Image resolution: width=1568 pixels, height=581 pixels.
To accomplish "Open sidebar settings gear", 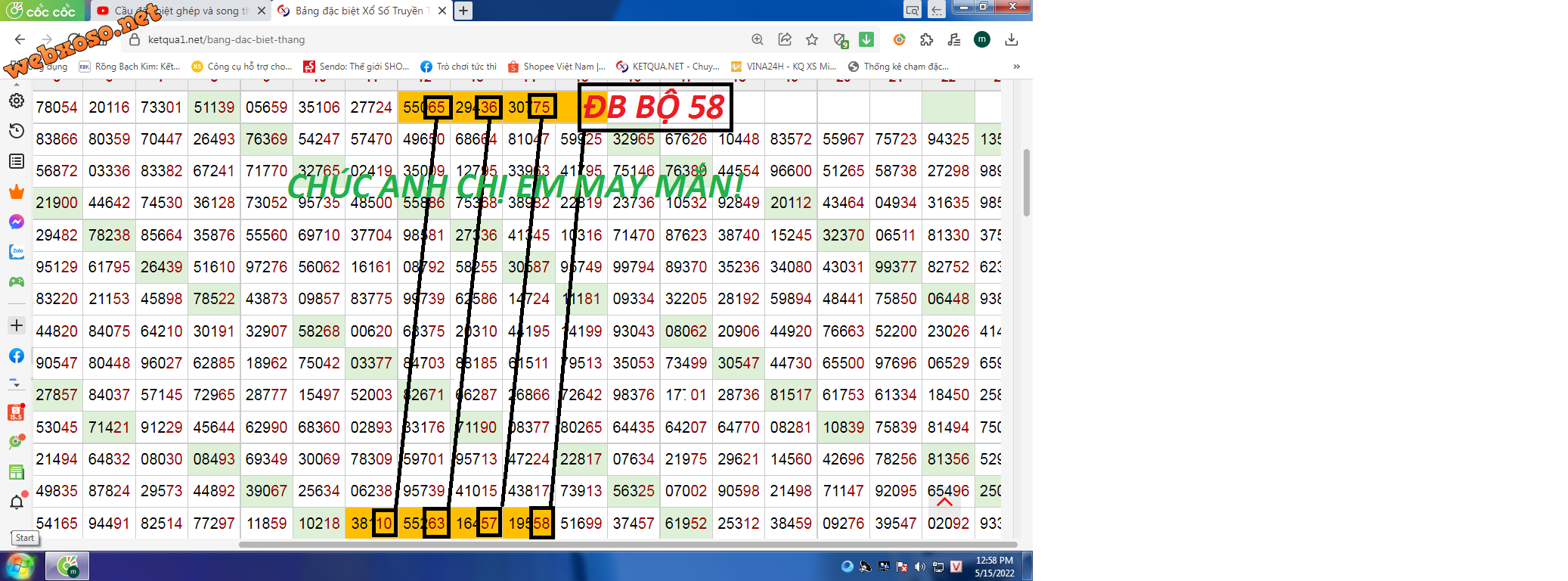I will pyautogui.click(x=17, y=101).
